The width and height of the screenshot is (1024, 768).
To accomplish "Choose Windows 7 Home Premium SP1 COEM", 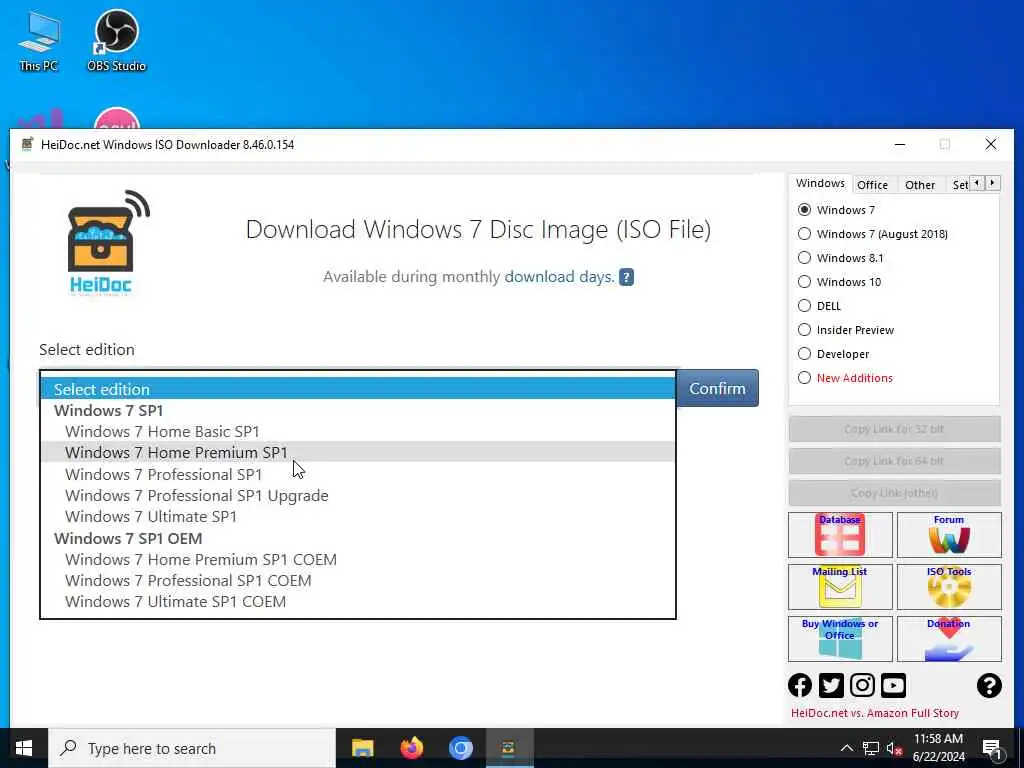I will pos(358,560).
